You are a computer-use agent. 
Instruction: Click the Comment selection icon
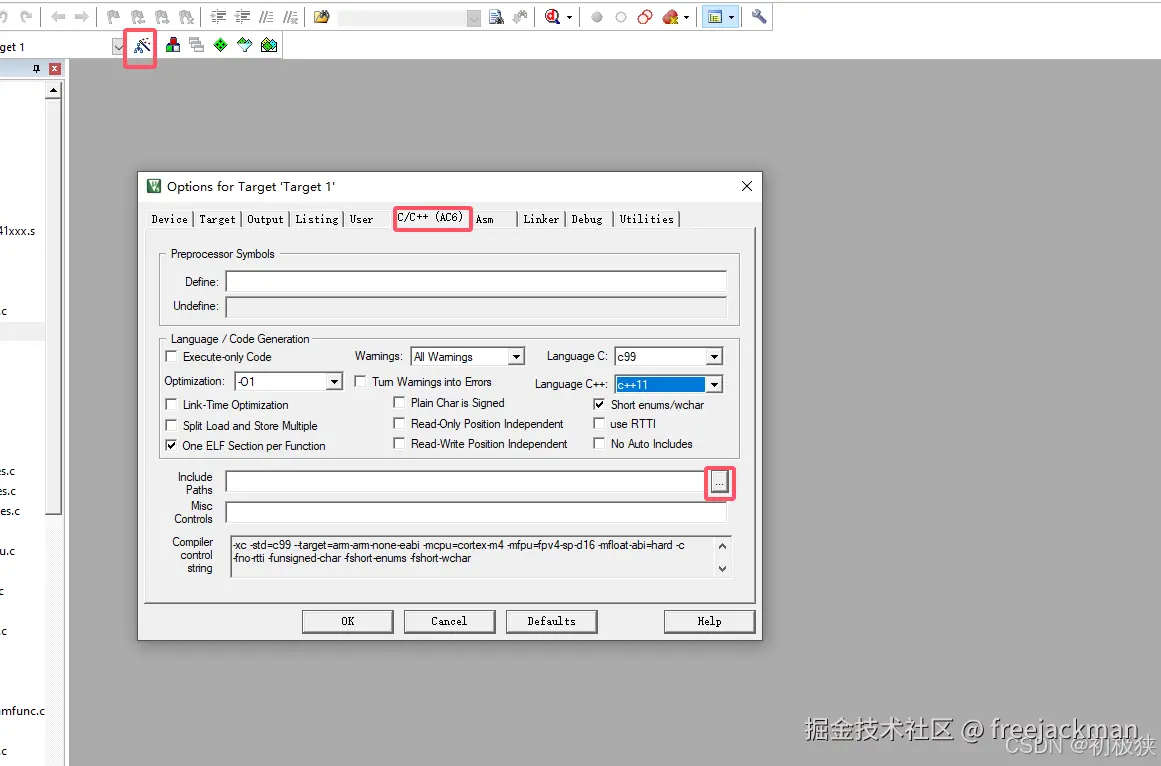[x=267, y=16]
